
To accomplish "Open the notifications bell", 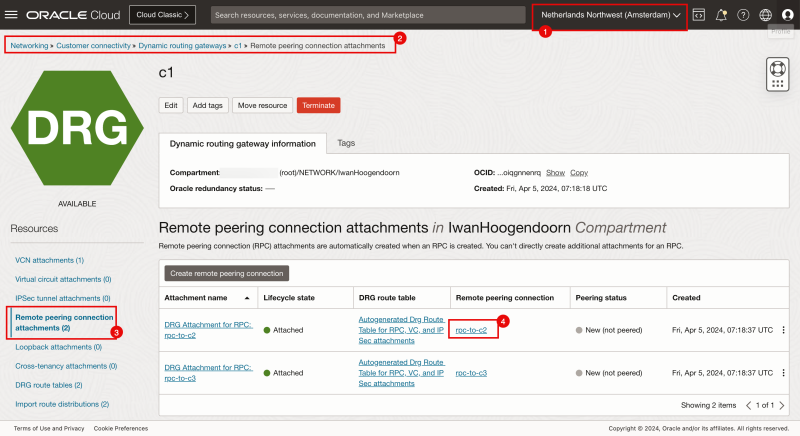I will [721, 15].
